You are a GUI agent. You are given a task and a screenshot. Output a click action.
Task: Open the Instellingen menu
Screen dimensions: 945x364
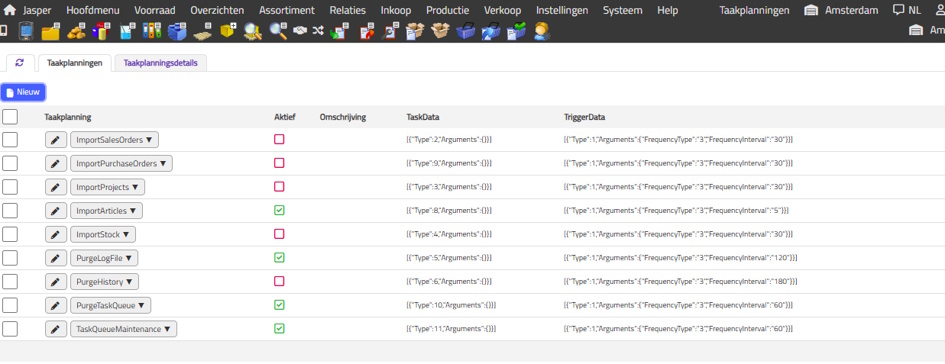tap(562, 10)
